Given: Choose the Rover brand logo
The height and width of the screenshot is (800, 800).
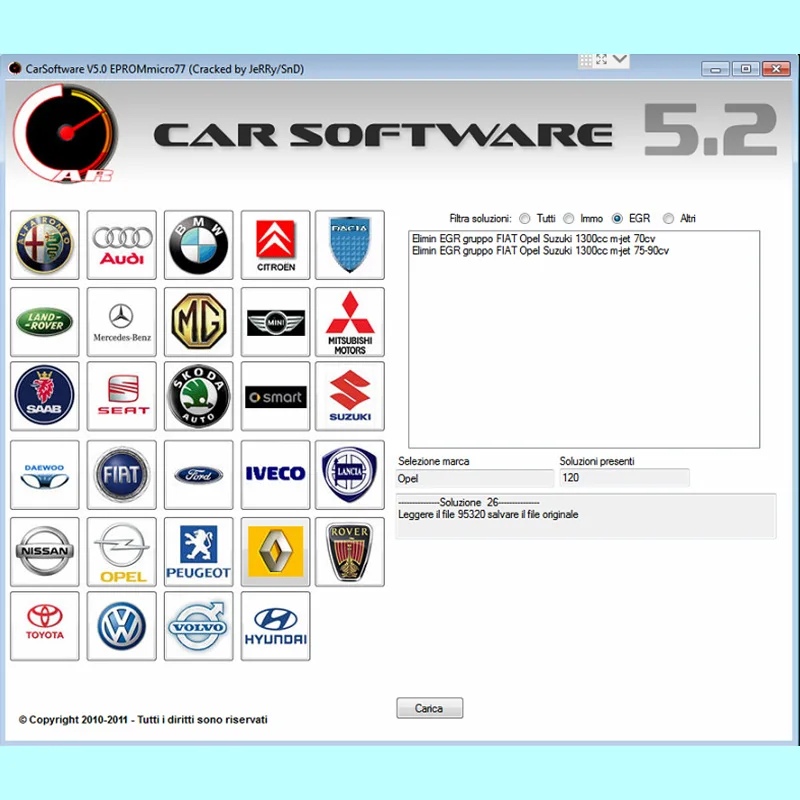Looking at the screenshot, I should click(350, 552).
